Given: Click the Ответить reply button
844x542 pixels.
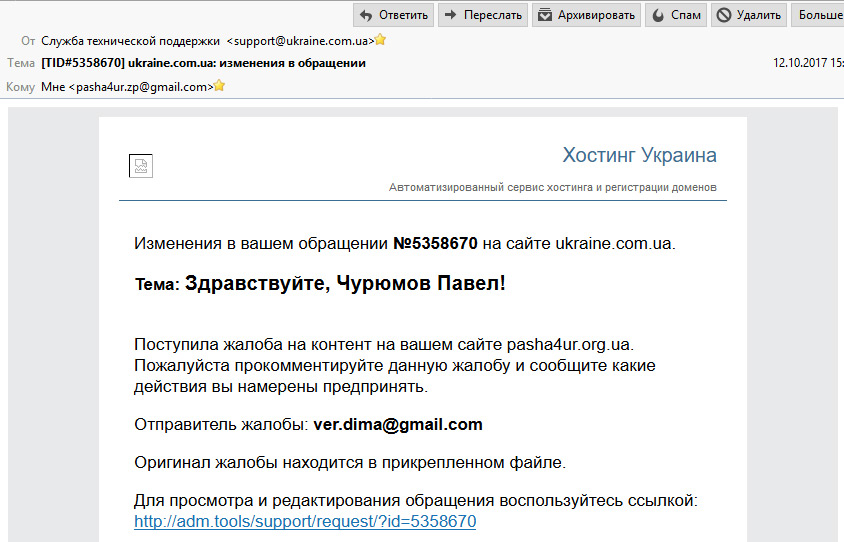Looking at the screenshot, I should pos(393,15).
